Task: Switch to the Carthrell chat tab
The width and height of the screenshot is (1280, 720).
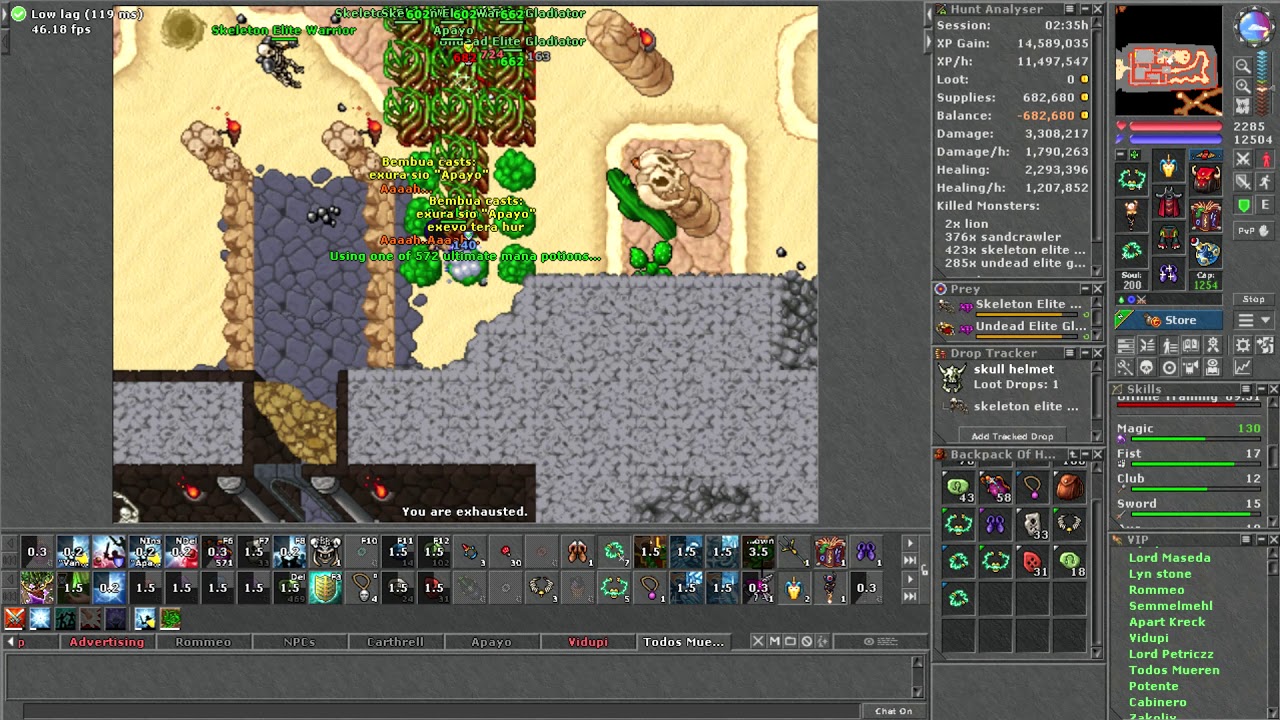Action: 395,642
